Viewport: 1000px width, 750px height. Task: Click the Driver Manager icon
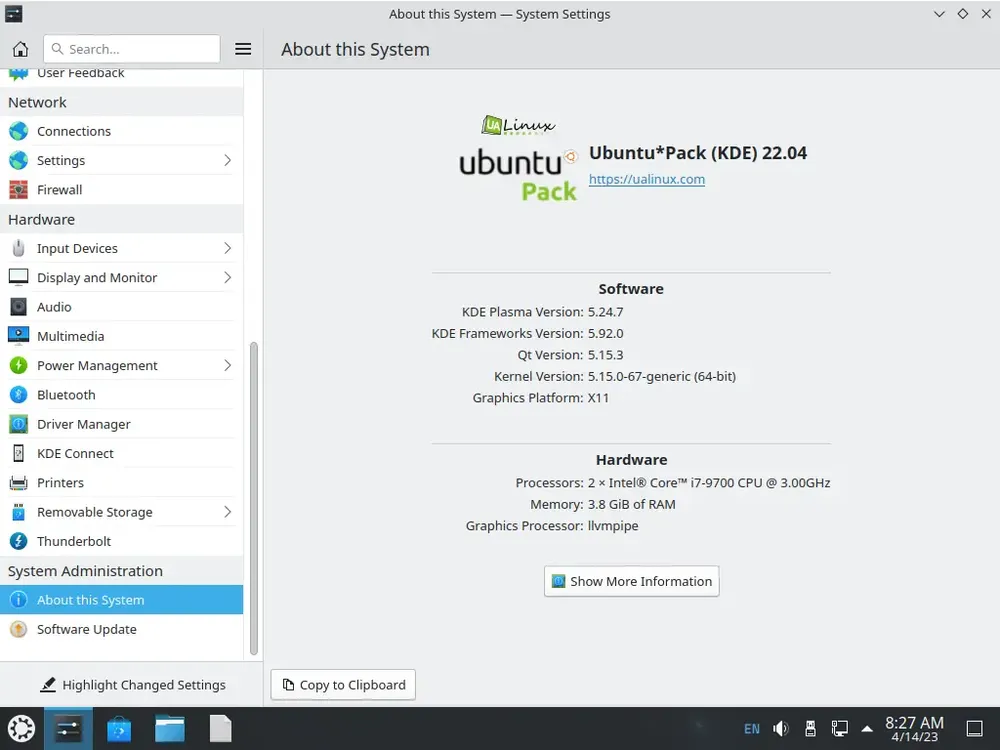(x=18, y=424)
